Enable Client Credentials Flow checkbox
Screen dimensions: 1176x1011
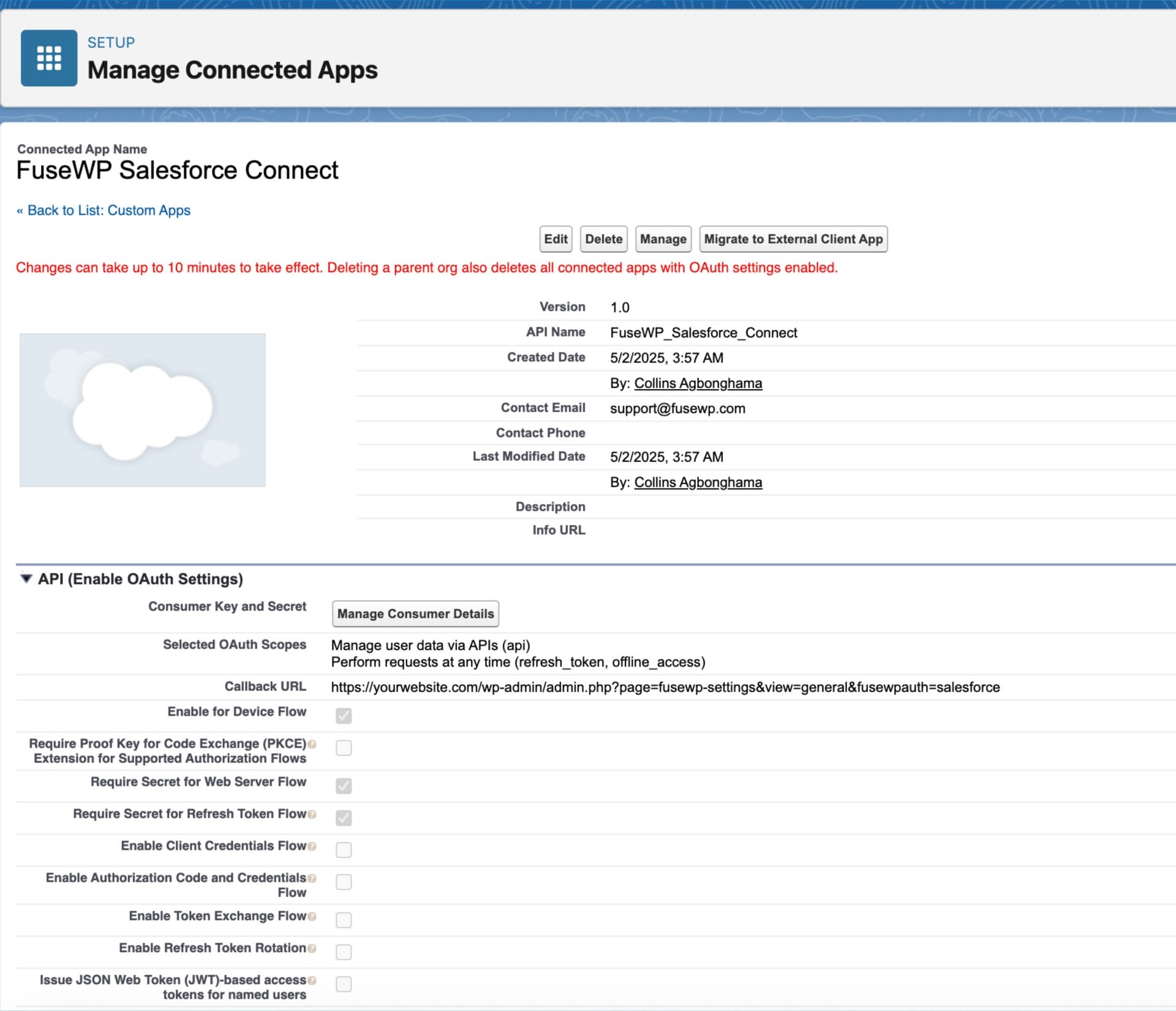[x=344, y=850]
